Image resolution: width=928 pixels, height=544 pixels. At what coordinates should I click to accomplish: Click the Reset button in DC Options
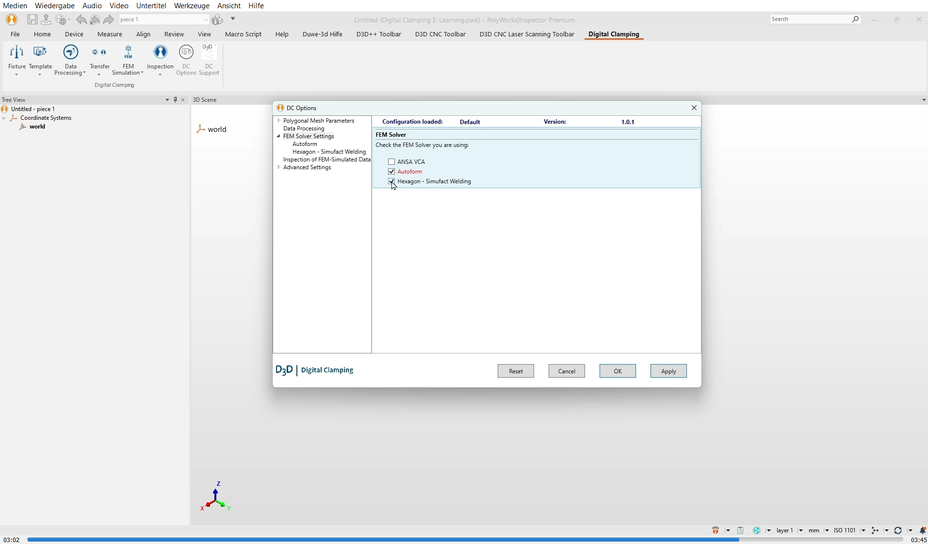click(515, 371)
